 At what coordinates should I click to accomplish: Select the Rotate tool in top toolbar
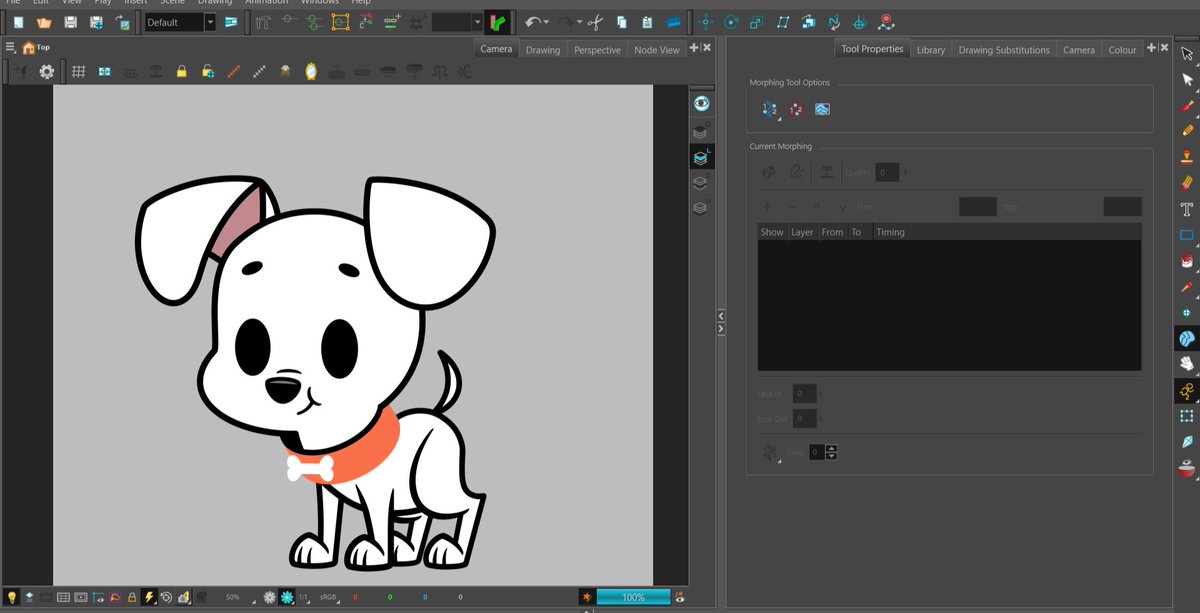click(x=732, y=22)
